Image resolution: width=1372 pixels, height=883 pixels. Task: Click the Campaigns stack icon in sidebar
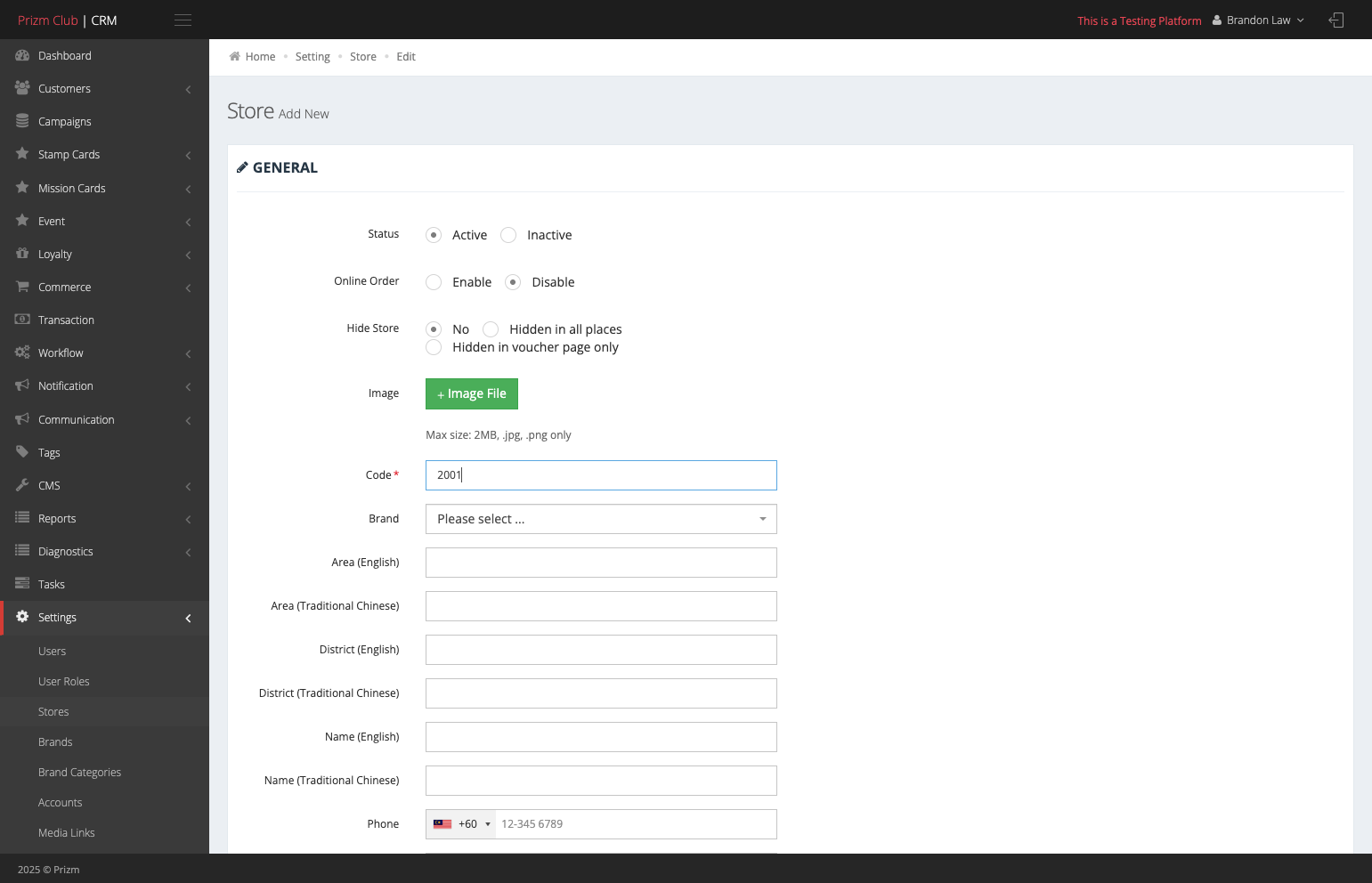tap(22, 121)
